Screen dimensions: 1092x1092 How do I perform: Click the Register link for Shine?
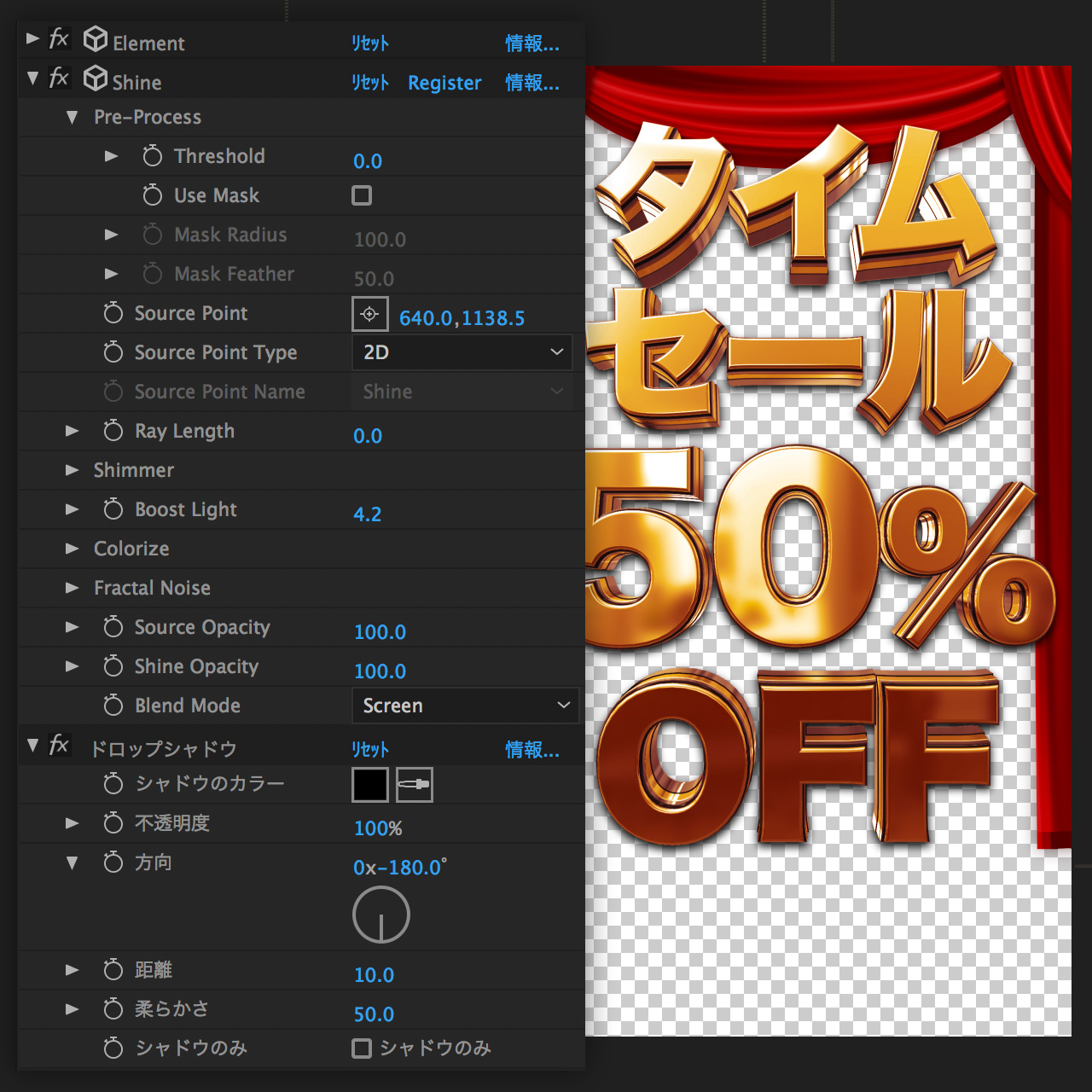pos(444,83)
